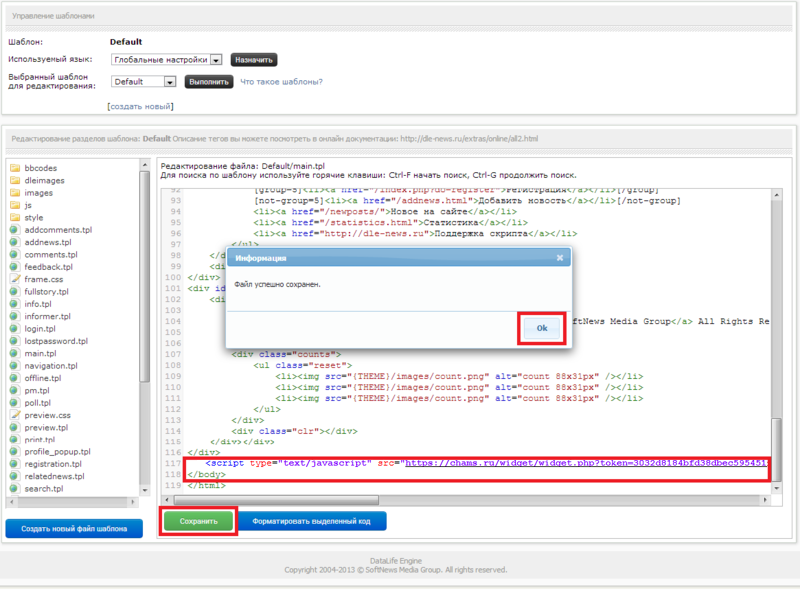Click the main.tpl template file icon
Image resolution: width=800 pixels, height=591 pixels.
pyautogui.click(x=15, y=353)
